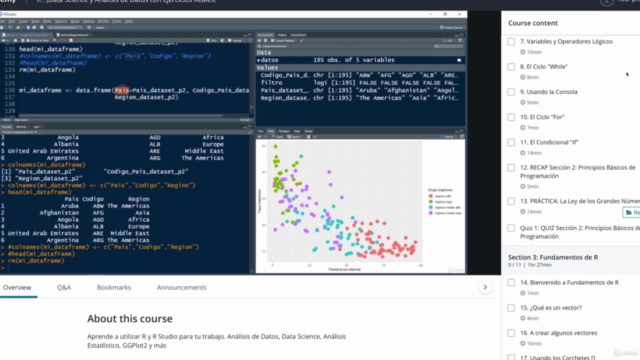Maximize the source editor pane
640x360 pixels.
(x=250, y=35)
